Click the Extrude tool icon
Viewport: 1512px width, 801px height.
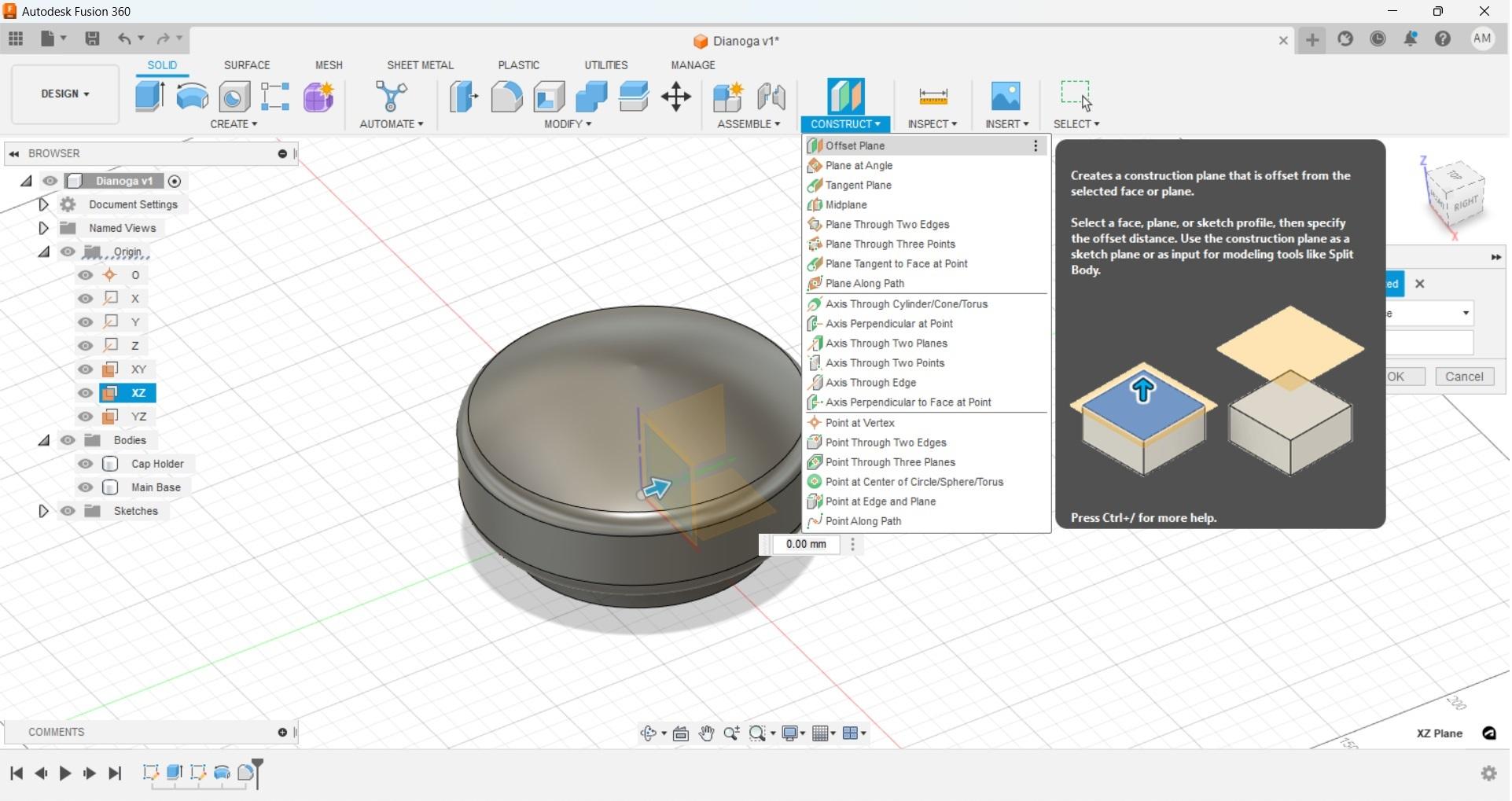[149, 97]
